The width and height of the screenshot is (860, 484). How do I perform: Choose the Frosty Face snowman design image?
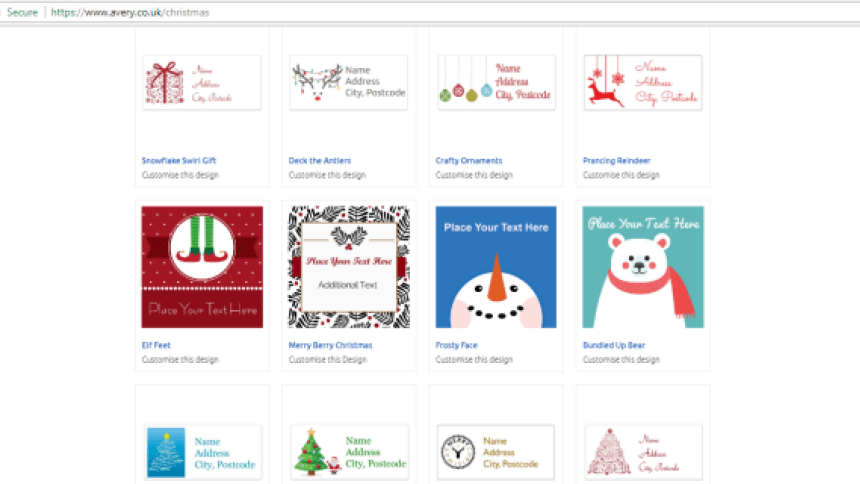coord(496,267)
